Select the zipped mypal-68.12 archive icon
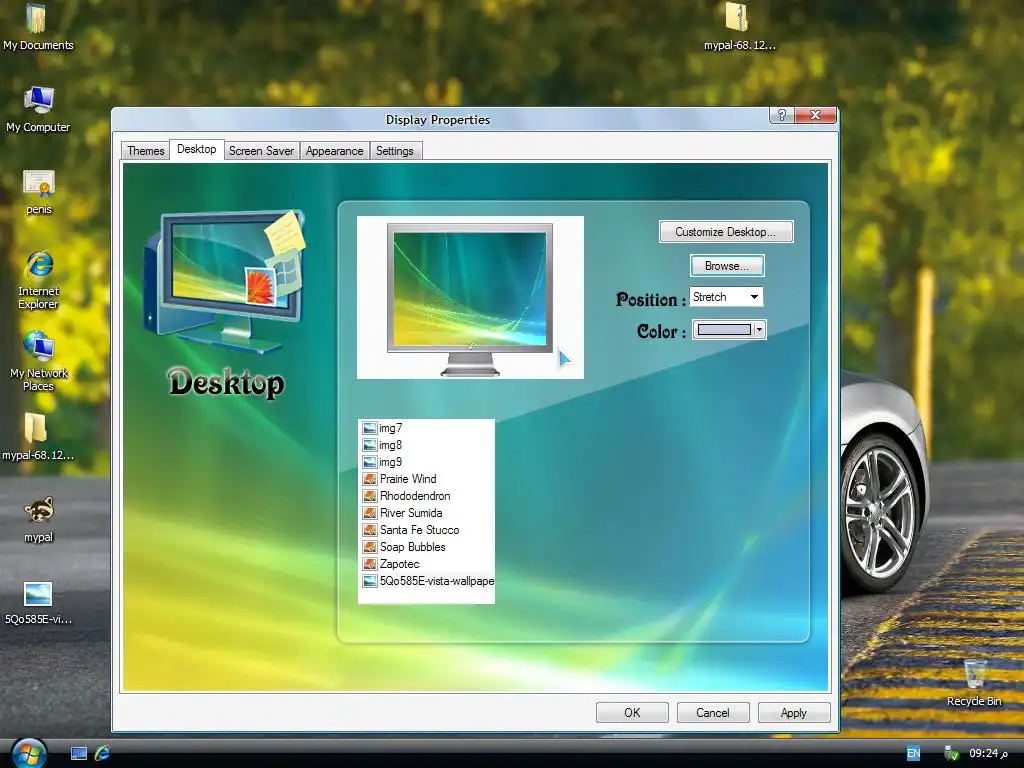 coord(739,27)
